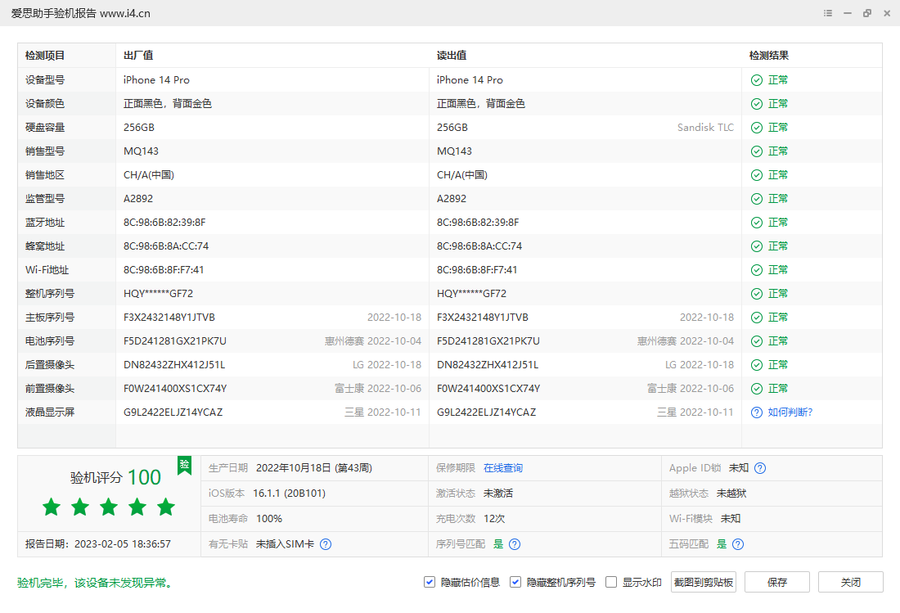The width and height of the screenshot is (900, 613).
Task: Click help icon next to Apple ID锁
Action: tap(760, 468)
